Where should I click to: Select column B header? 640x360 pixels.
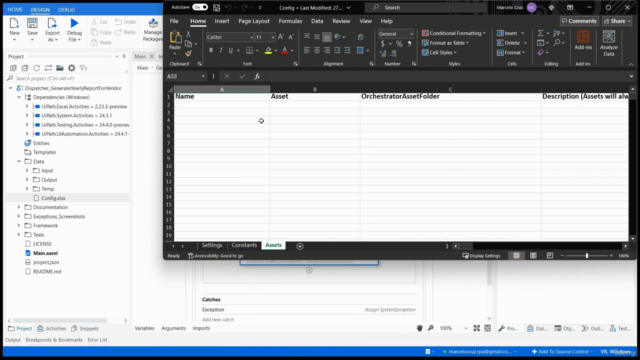coord(315,89)
